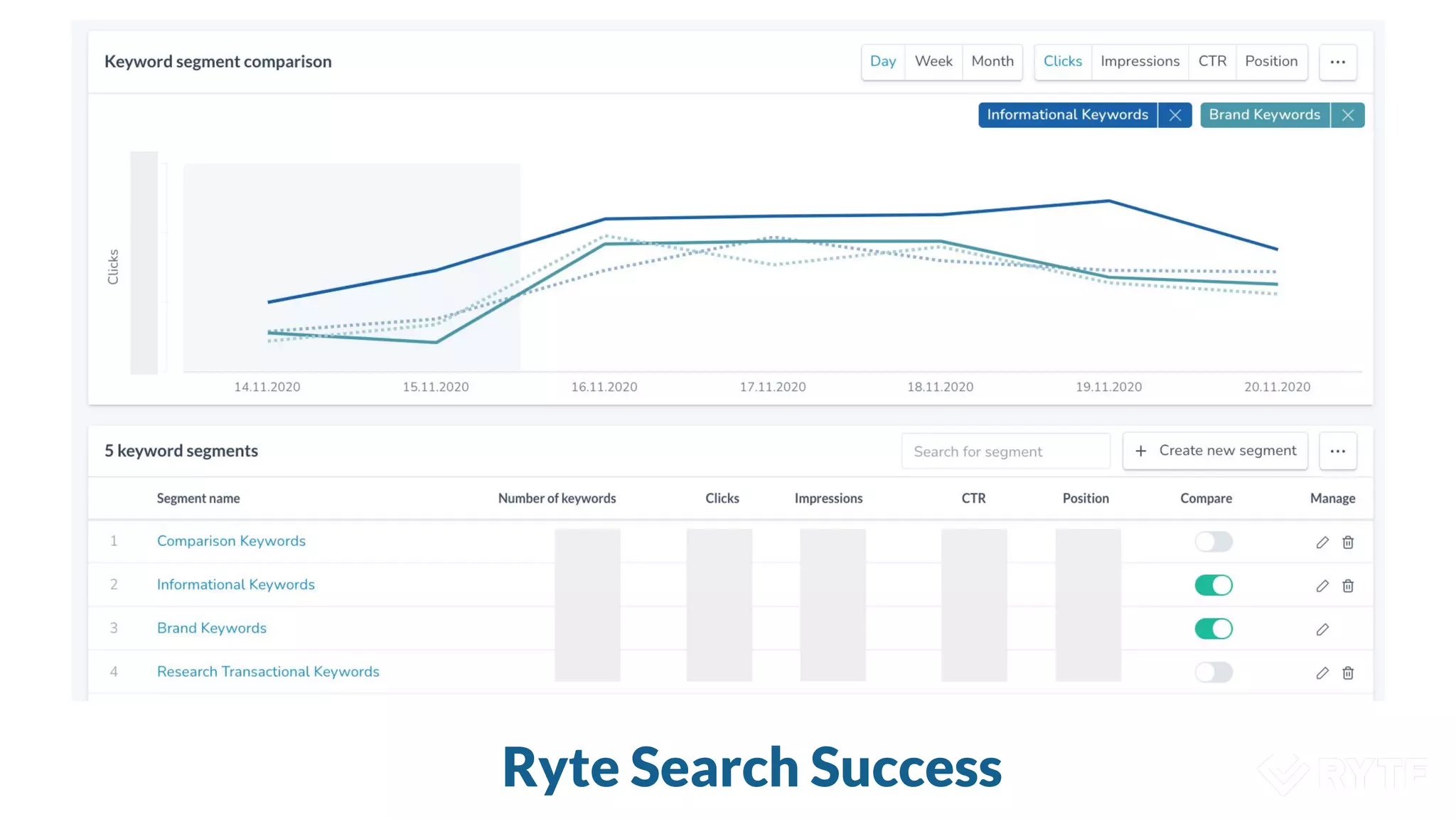The image size is (1456, 819).
Task: Delete Informational Keywords with trash icon
Action: 1348,586
